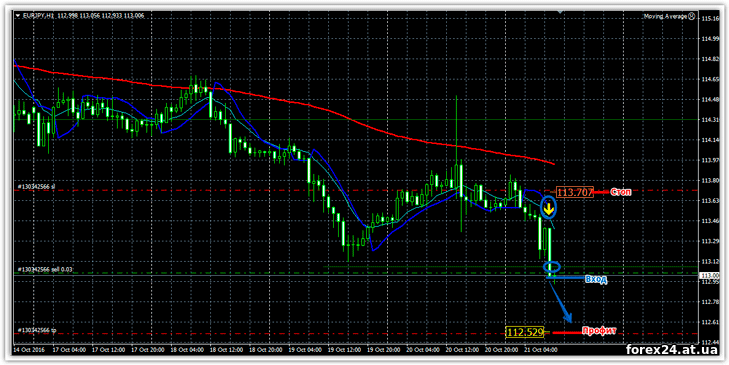Click the 115.16 price axis label
The width and height of the screenshot is (729, 365).
coord(711,19)
